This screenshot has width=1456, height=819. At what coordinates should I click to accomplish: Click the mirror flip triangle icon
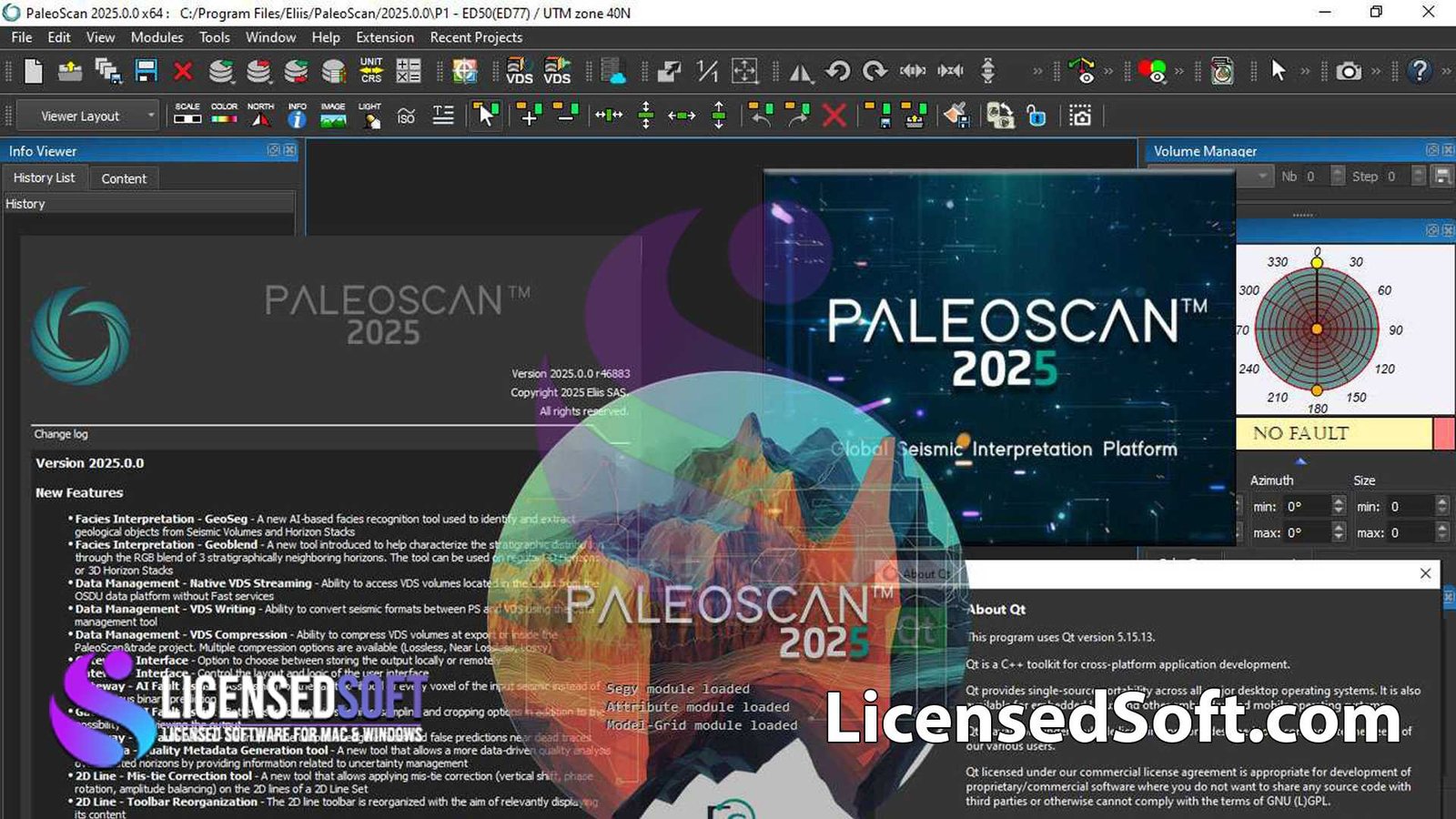[801, 71]
